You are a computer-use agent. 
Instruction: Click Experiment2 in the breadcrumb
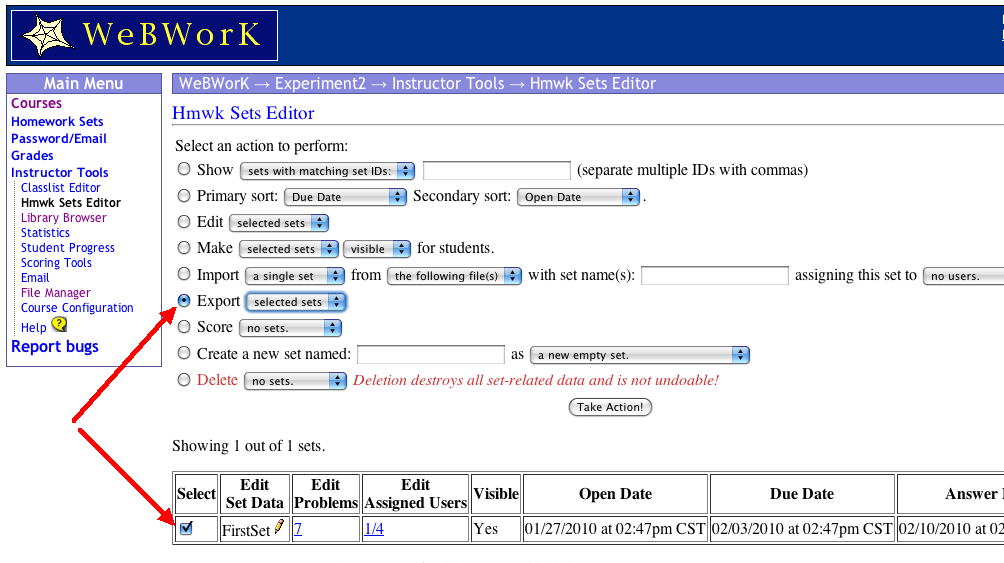320,83
